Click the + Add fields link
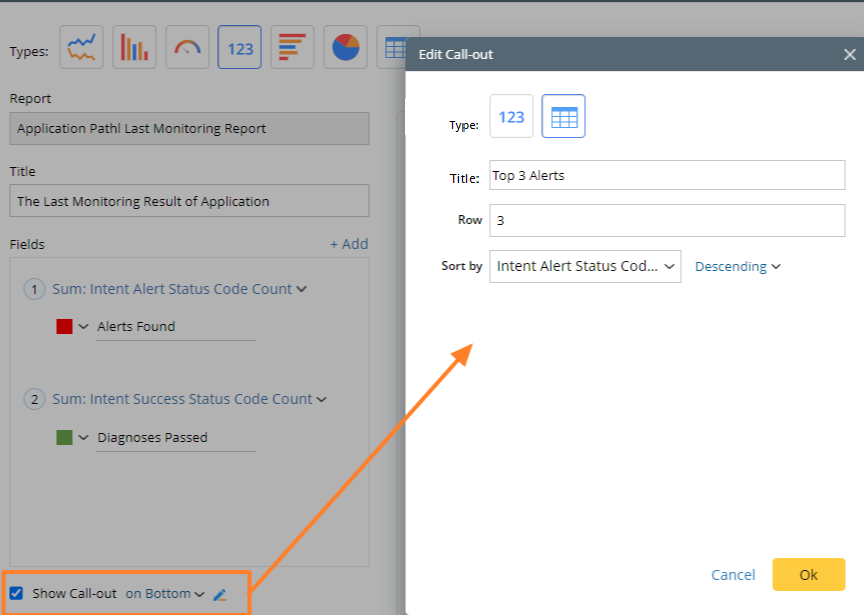The height and width of the screenshot is (615, 864). [x=349, y=244]
